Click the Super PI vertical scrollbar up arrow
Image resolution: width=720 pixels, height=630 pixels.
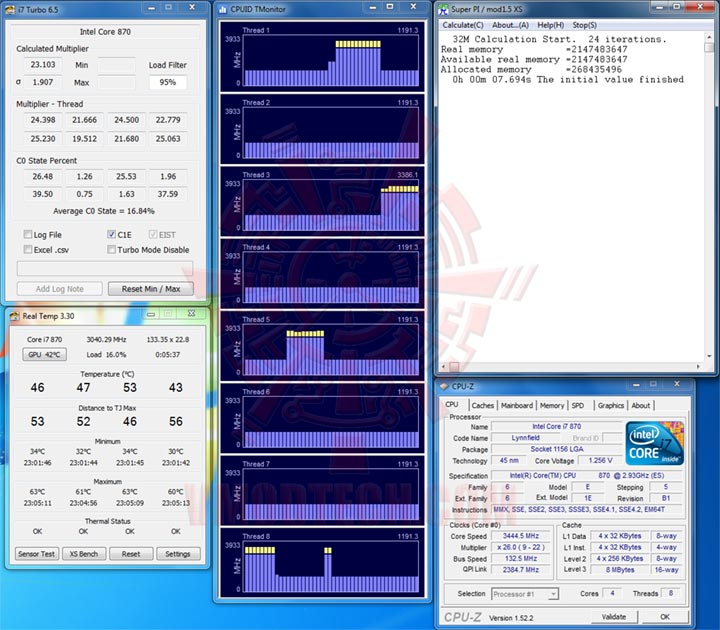click(709, 36)
